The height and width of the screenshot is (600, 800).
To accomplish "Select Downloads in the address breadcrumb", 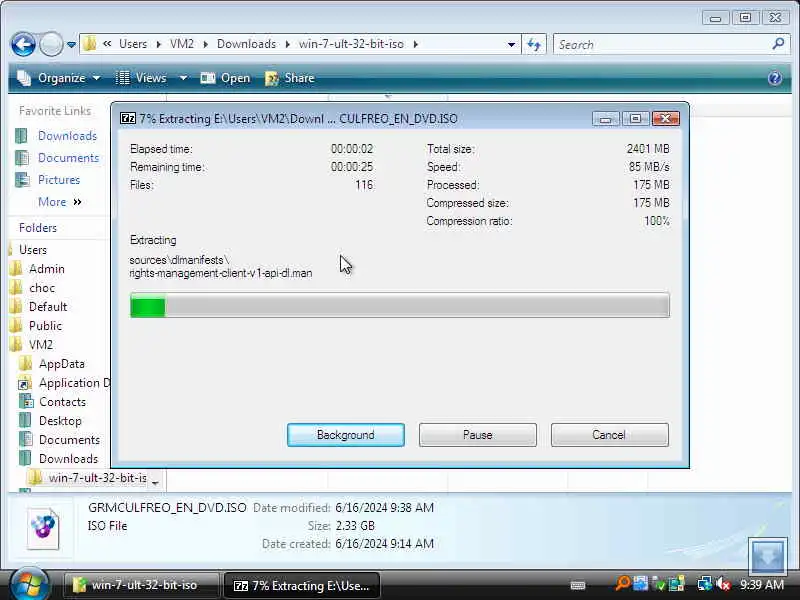I will point(246,44).
